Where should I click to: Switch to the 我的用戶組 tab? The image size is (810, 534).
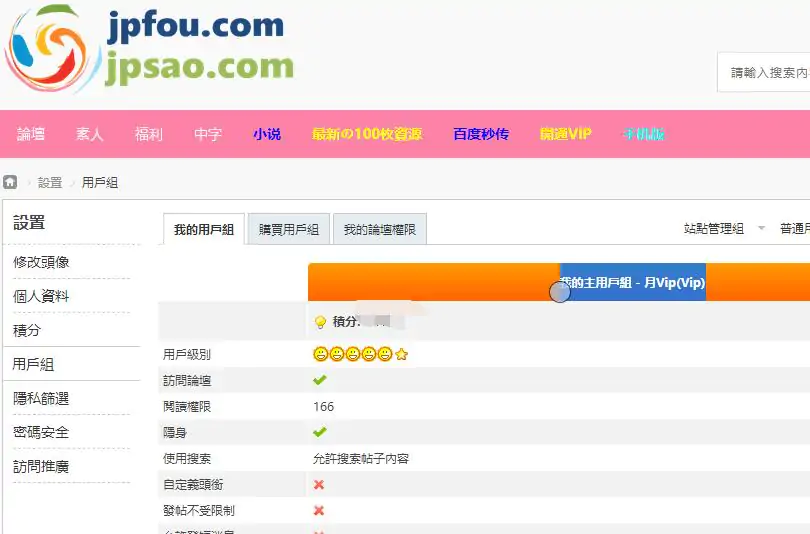coord(204,229)
